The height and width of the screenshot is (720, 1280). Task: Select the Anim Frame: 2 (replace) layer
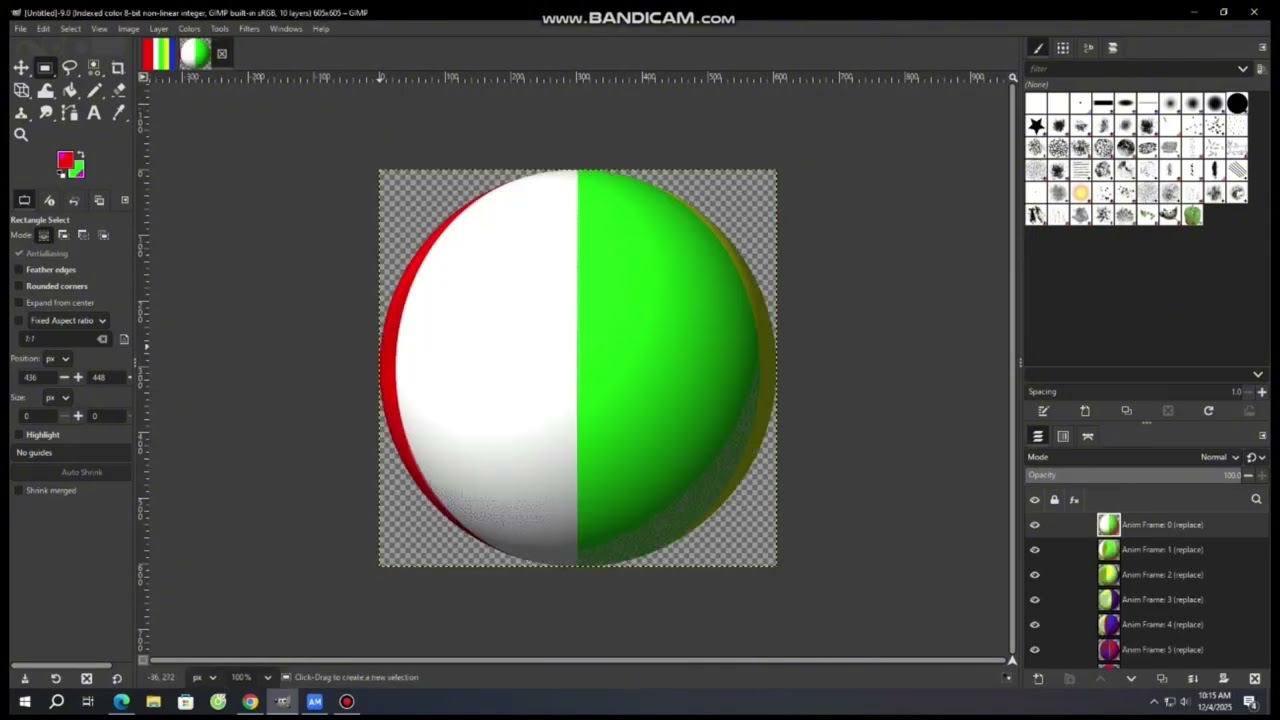(1162, 575)
